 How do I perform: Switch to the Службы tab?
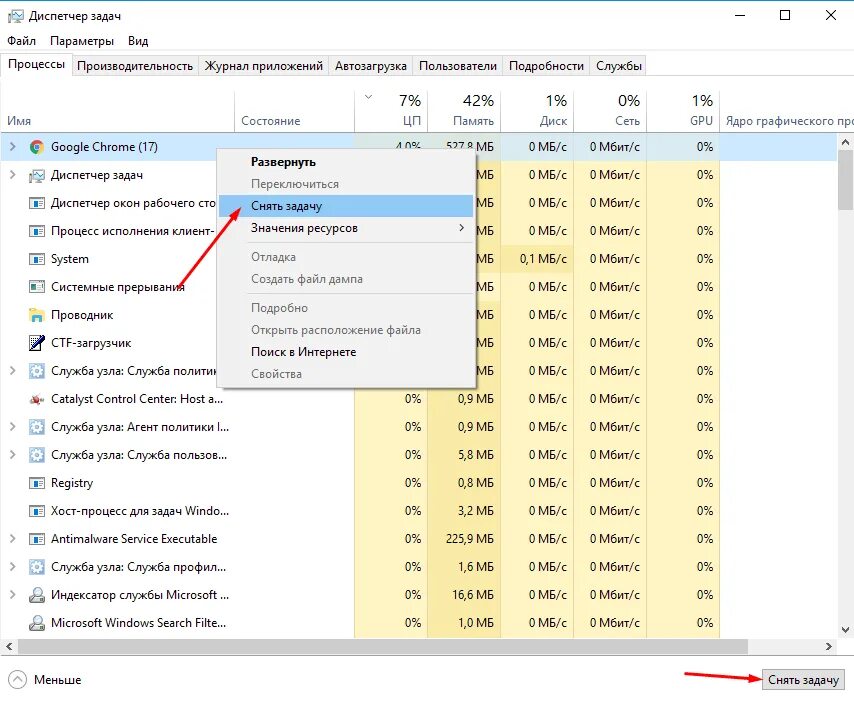[619, 66]
